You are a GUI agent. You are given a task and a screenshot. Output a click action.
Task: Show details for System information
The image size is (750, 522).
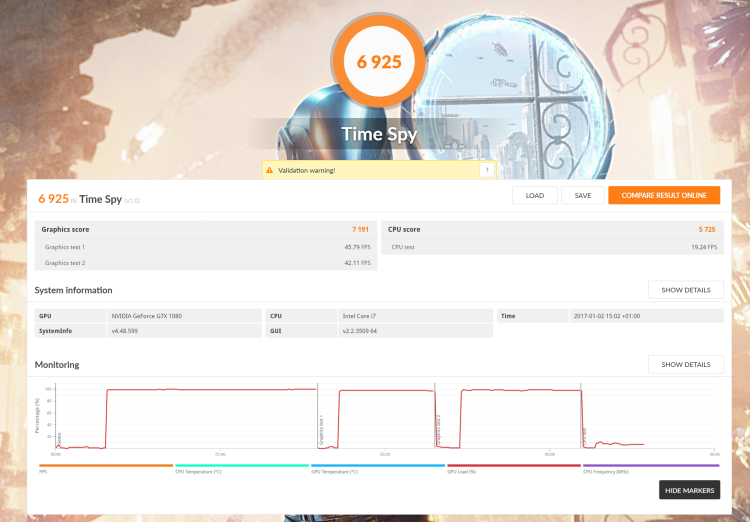[685, 290]
